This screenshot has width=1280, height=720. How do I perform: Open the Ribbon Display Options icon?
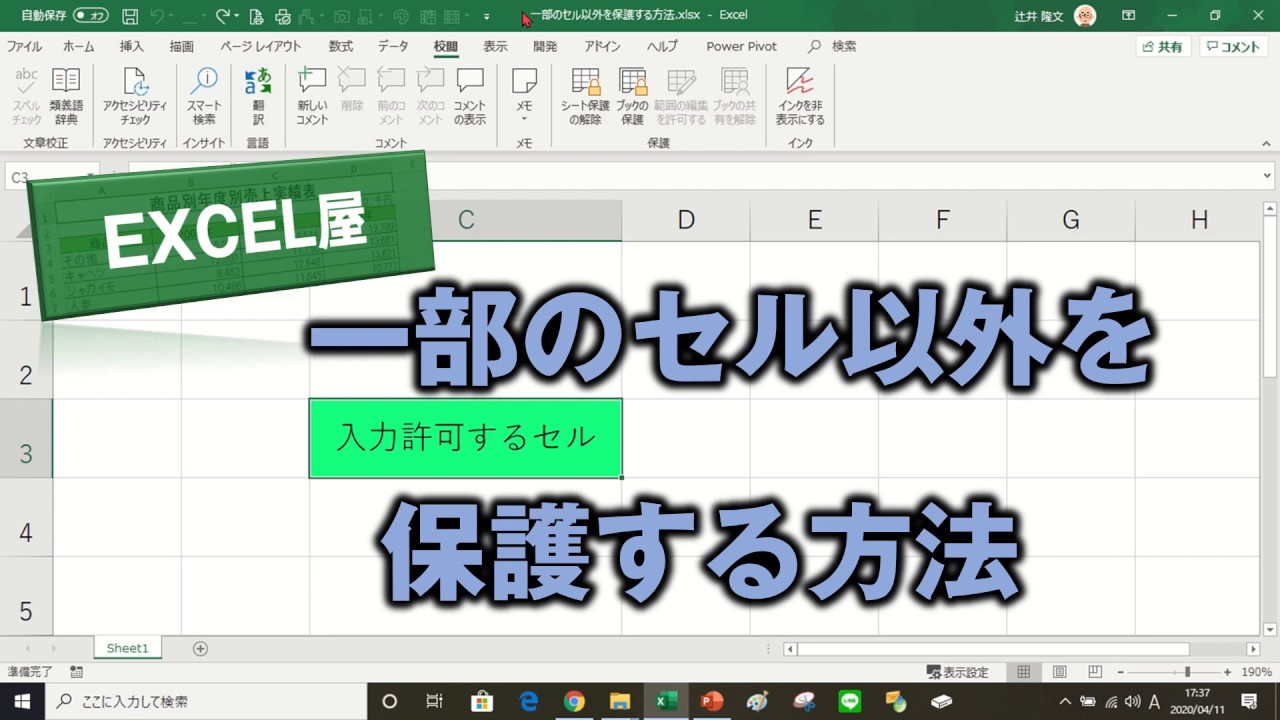[1128, 16]
